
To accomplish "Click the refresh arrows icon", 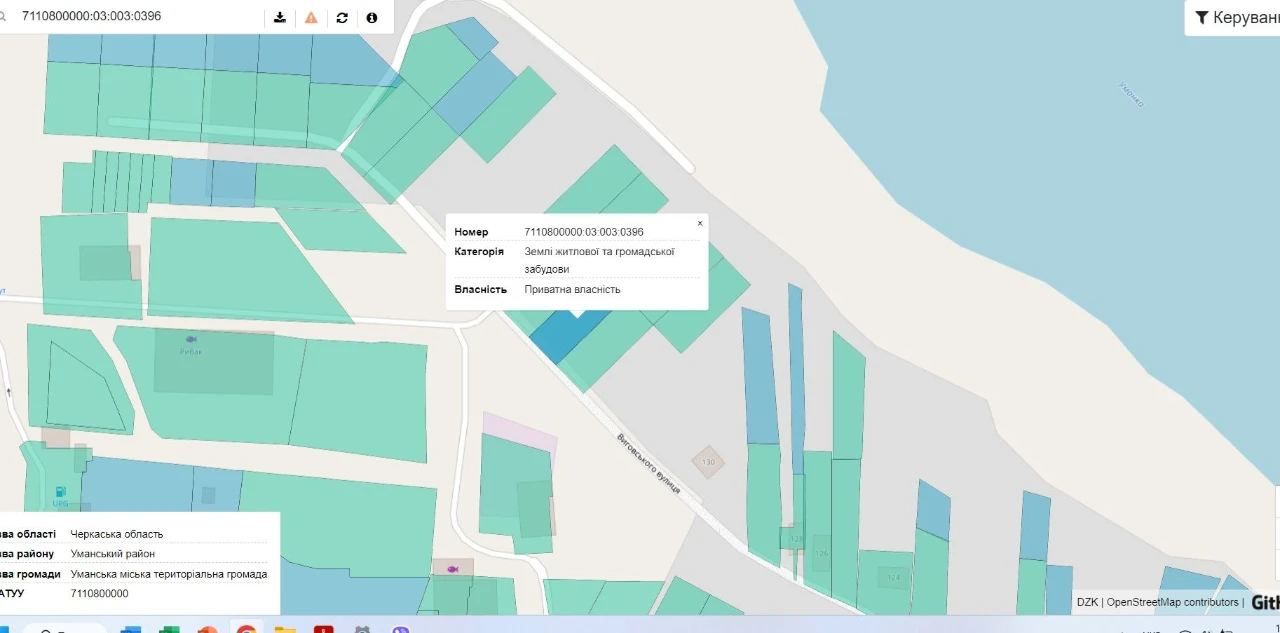I will pyautogui.click(x=342, y=17).
